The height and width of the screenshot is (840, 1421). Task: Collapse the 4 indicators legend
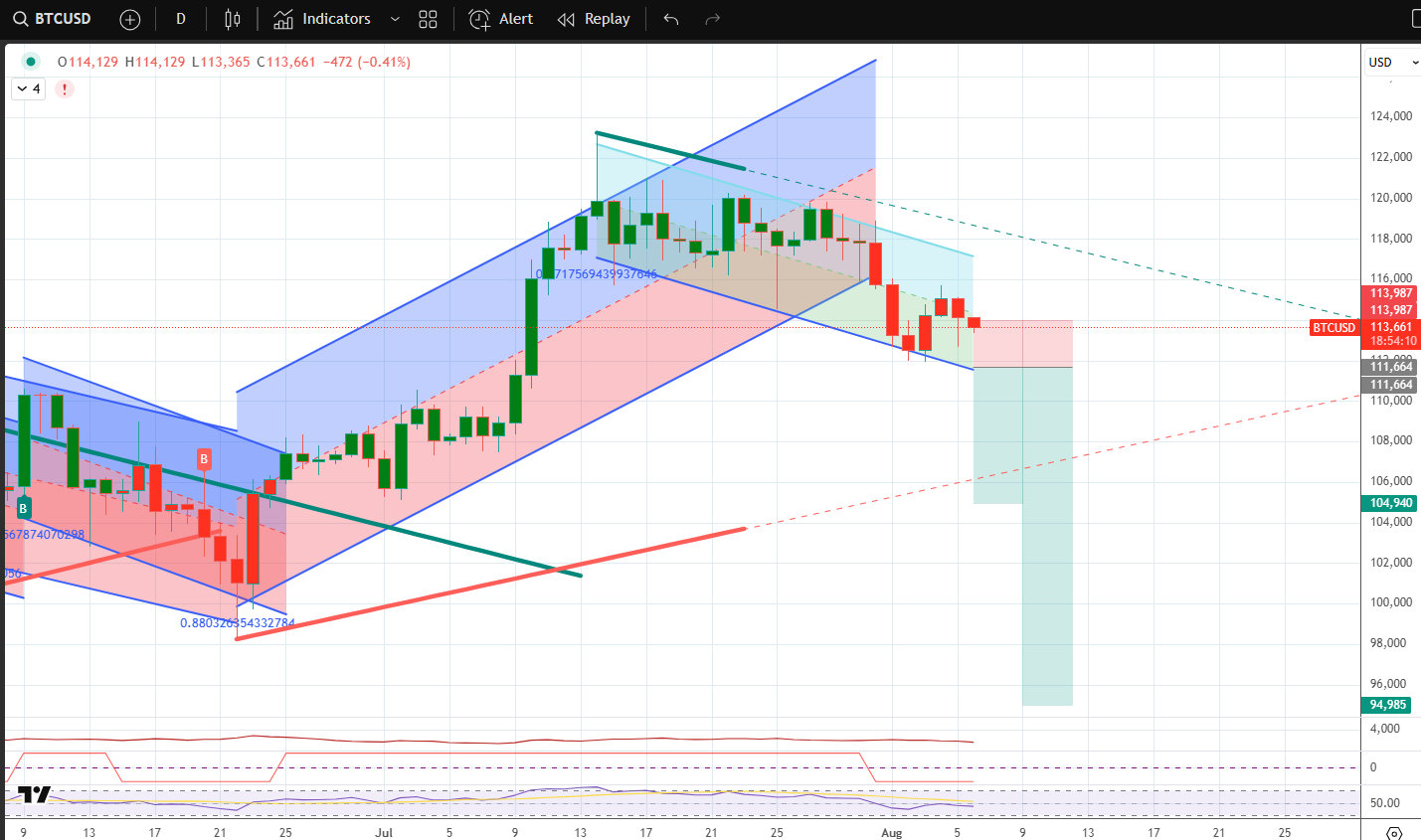click(28, 88)
